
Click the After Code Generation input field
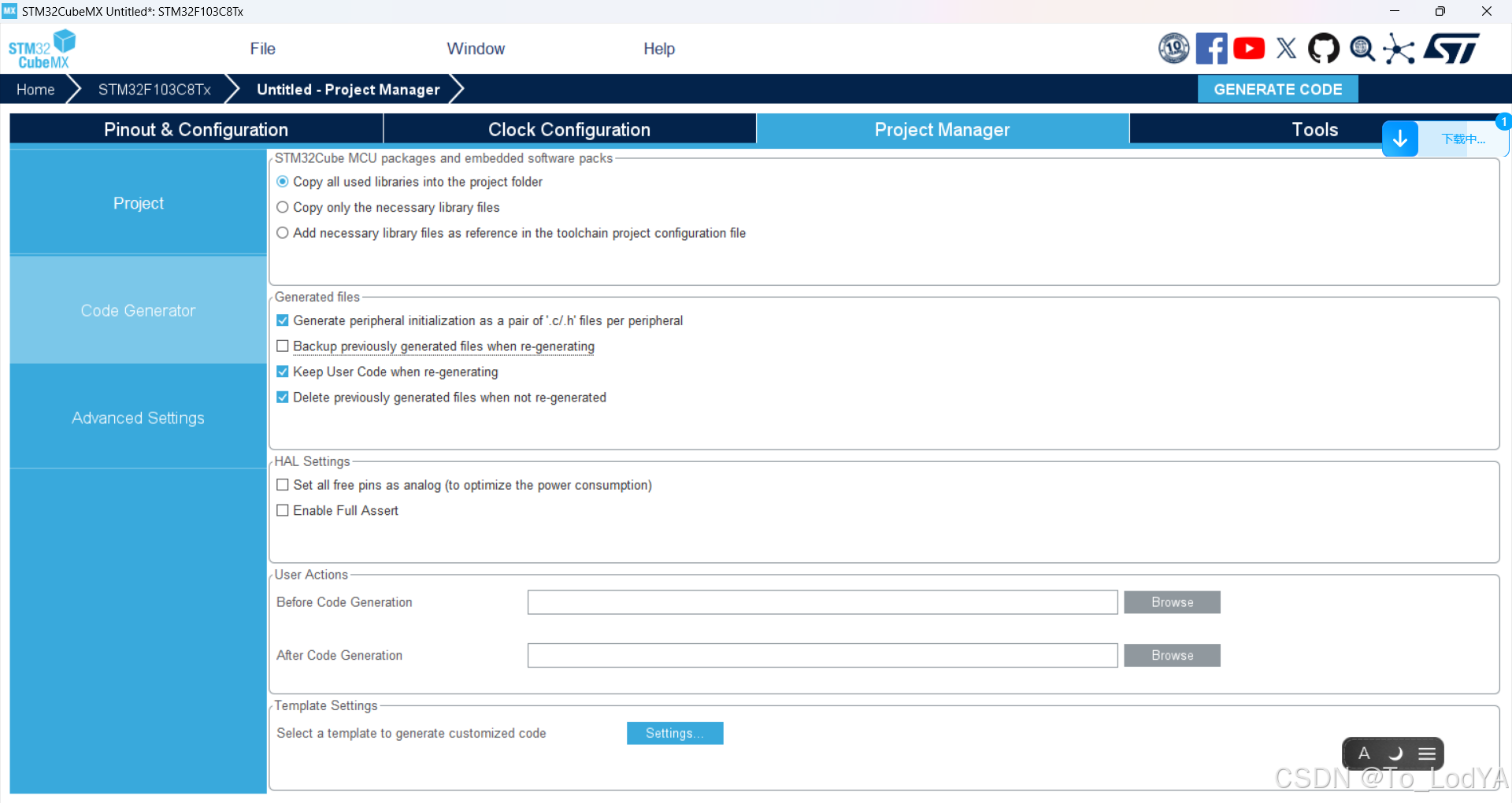[x=822, y=656]
